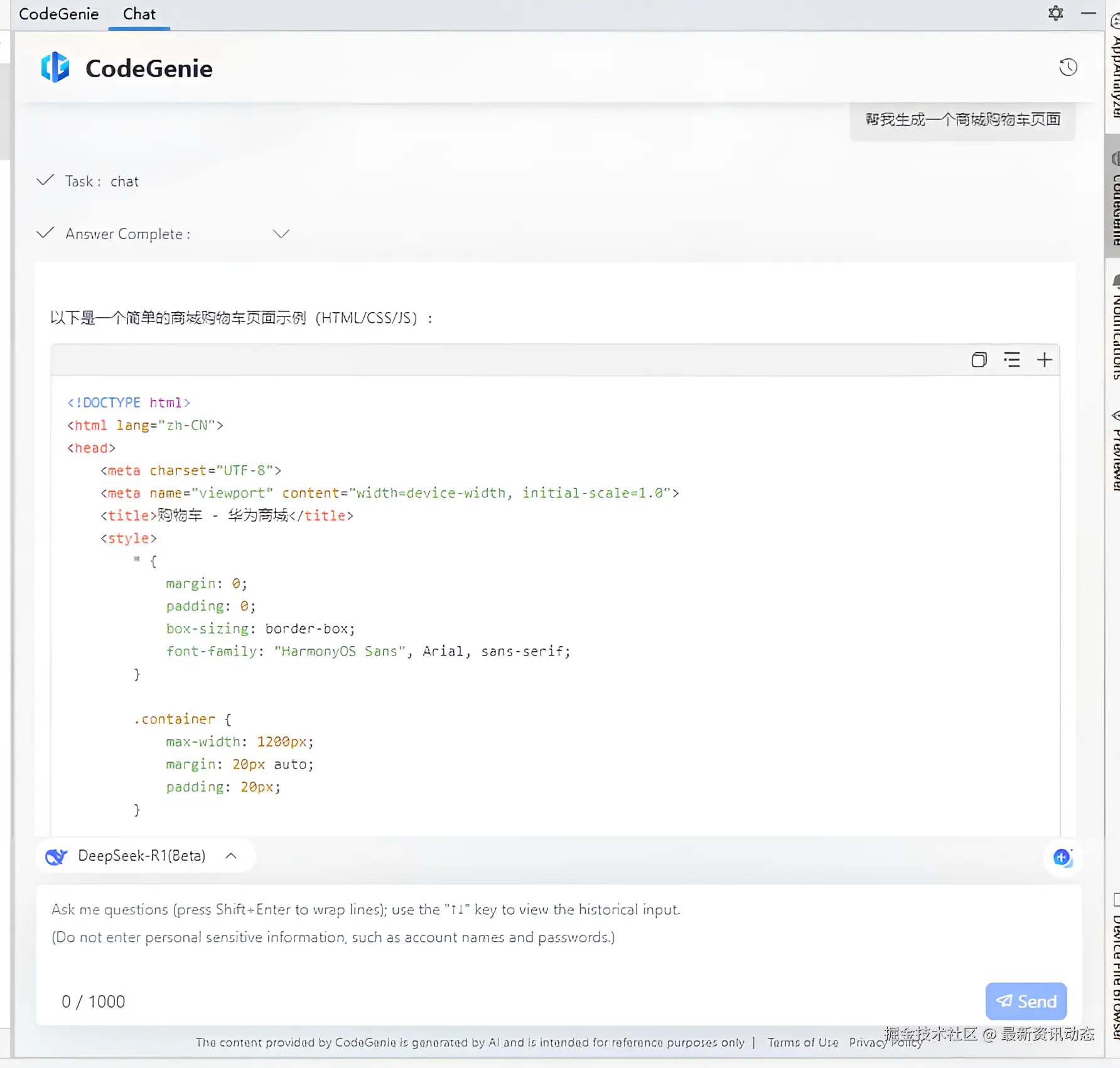
Task: Click the CodeGenie logo icon
Action: [x=55, y=67]
